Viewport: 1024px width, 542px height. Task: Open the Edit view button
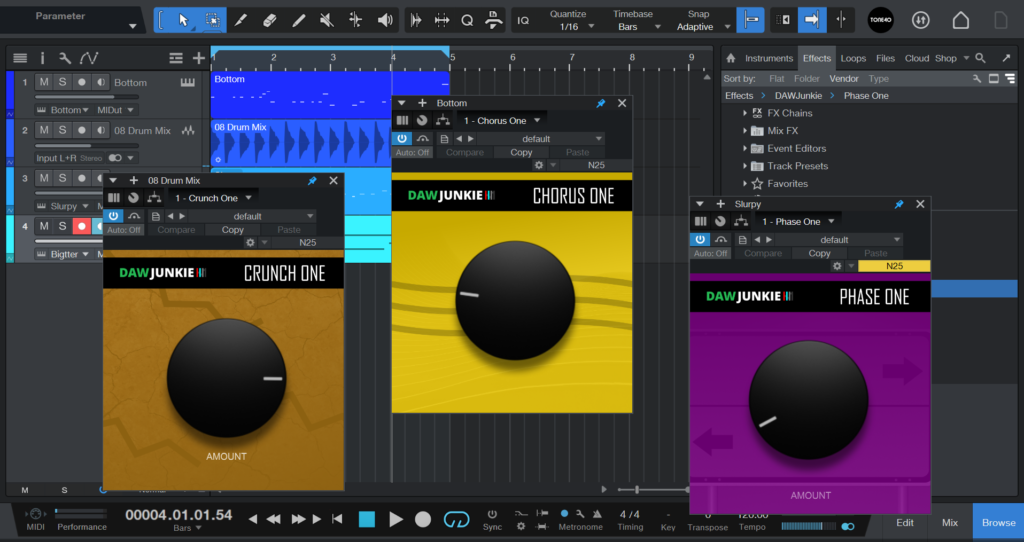(904, 522)
